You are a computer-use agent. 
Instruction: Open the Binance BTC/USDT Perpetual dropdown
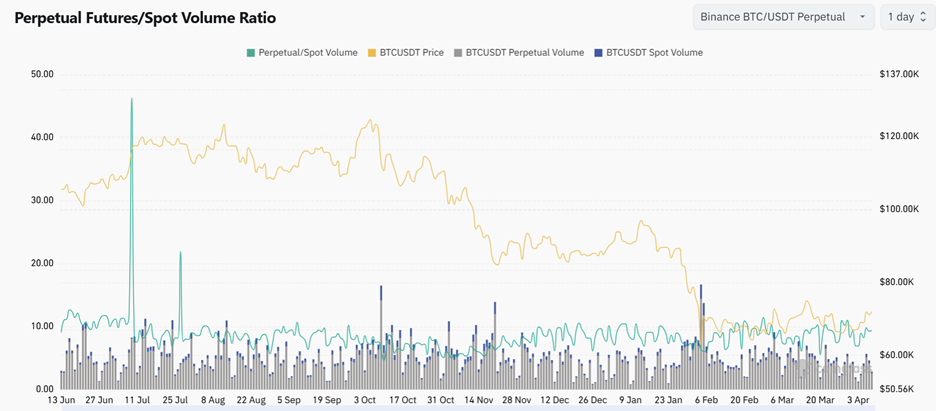click(x=775, y=17)
